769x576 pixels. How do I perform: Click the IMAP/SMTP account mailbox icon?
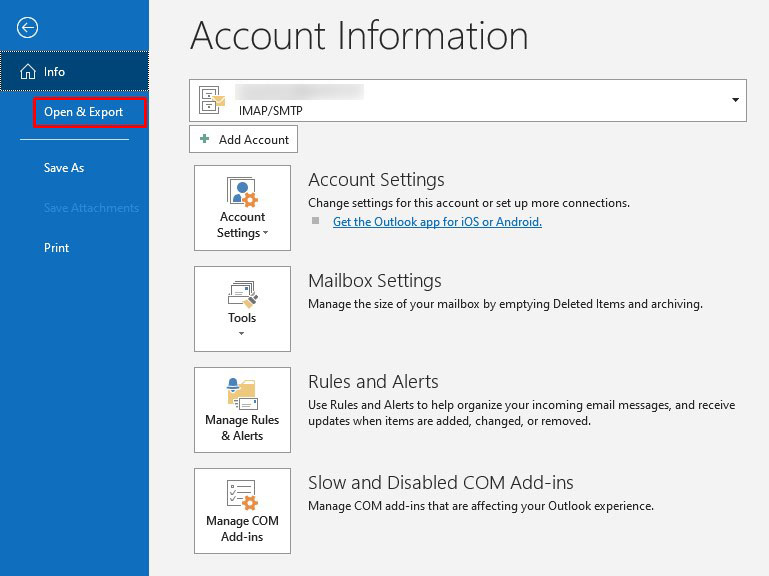[x=211, y=100]
